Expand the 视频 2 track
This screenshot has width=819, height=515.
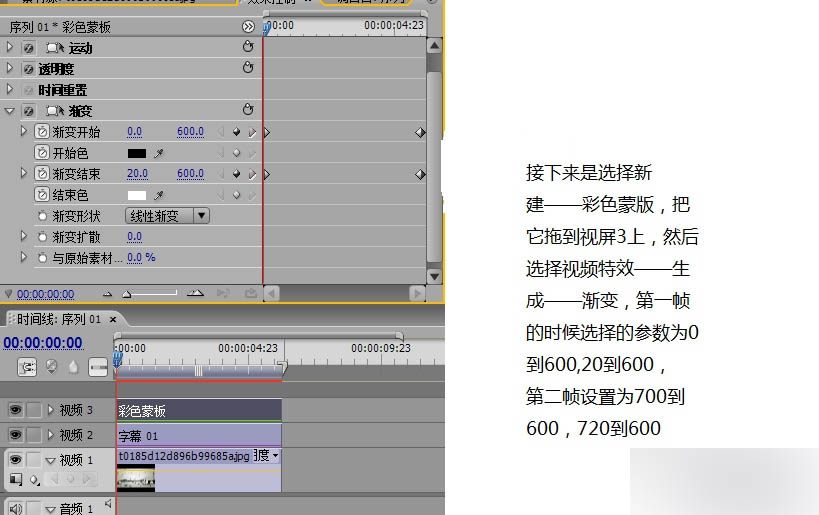click(x=51, y=435)
